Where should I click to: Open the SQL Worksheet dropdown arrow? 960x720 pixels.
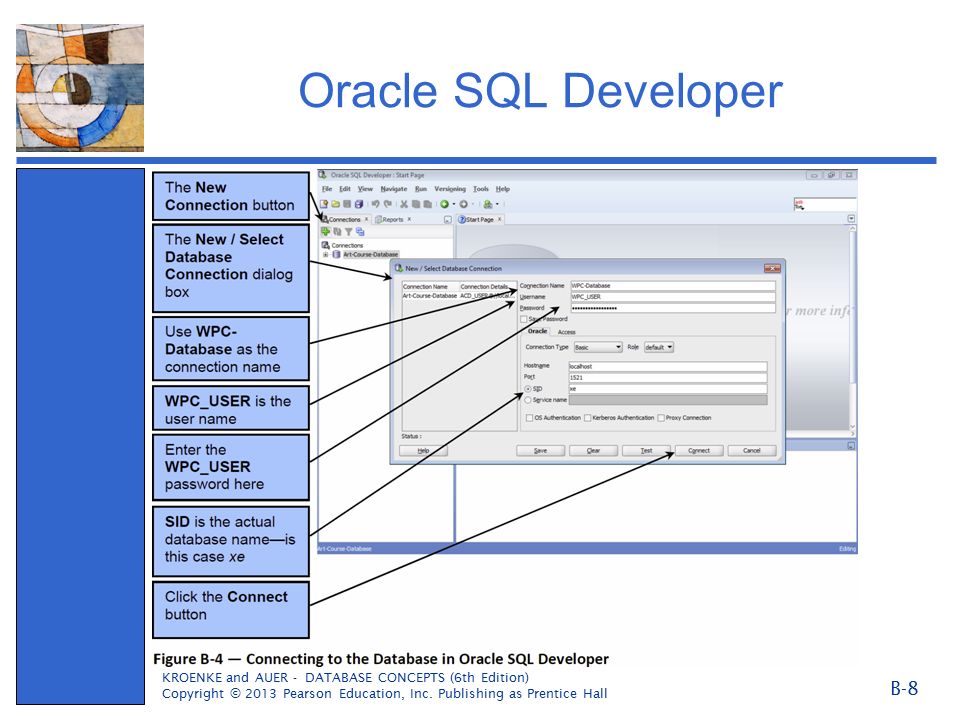[497, 204]
